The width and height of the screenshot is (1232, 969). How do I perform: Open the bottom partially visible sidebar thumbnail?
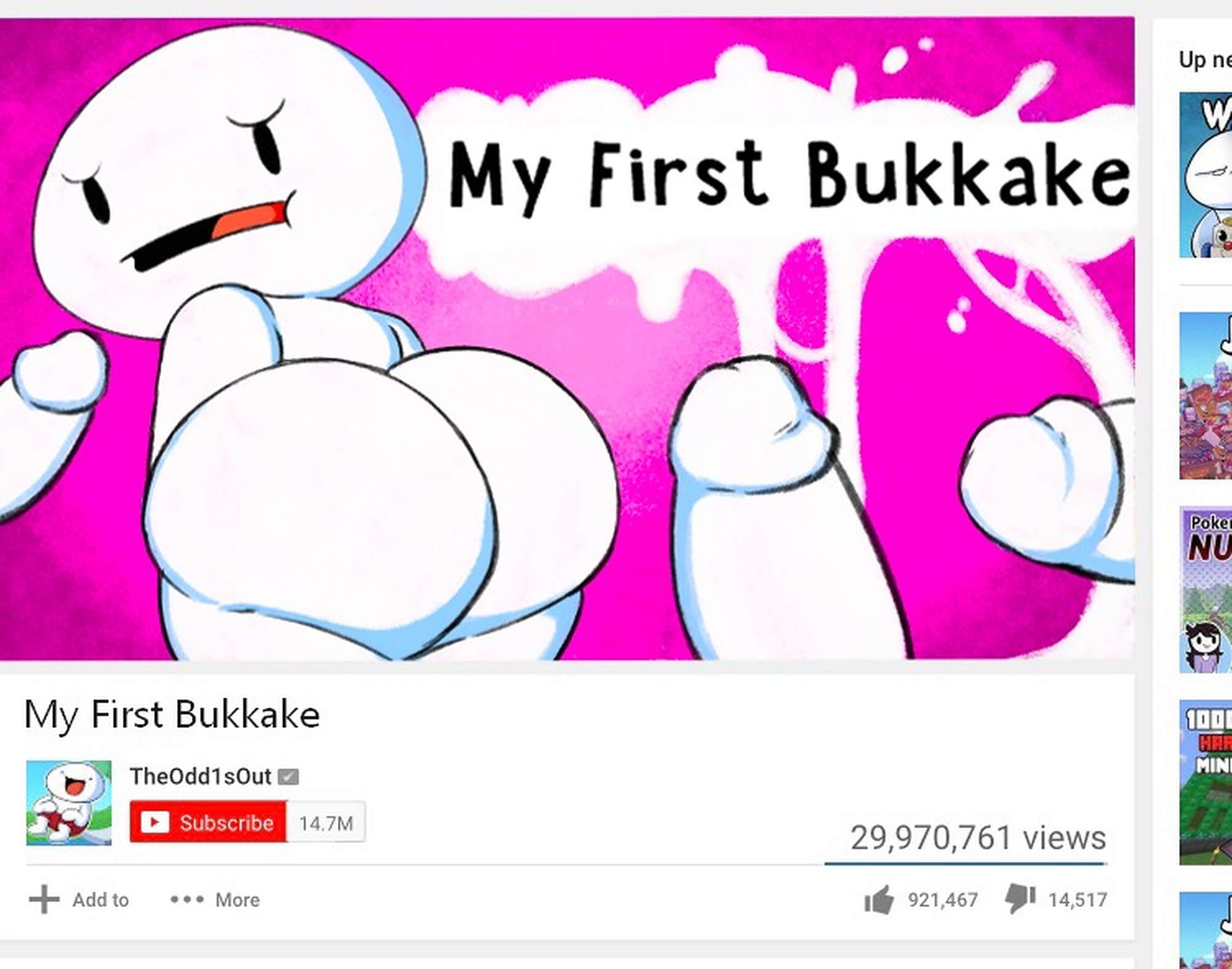point(1206,930)
